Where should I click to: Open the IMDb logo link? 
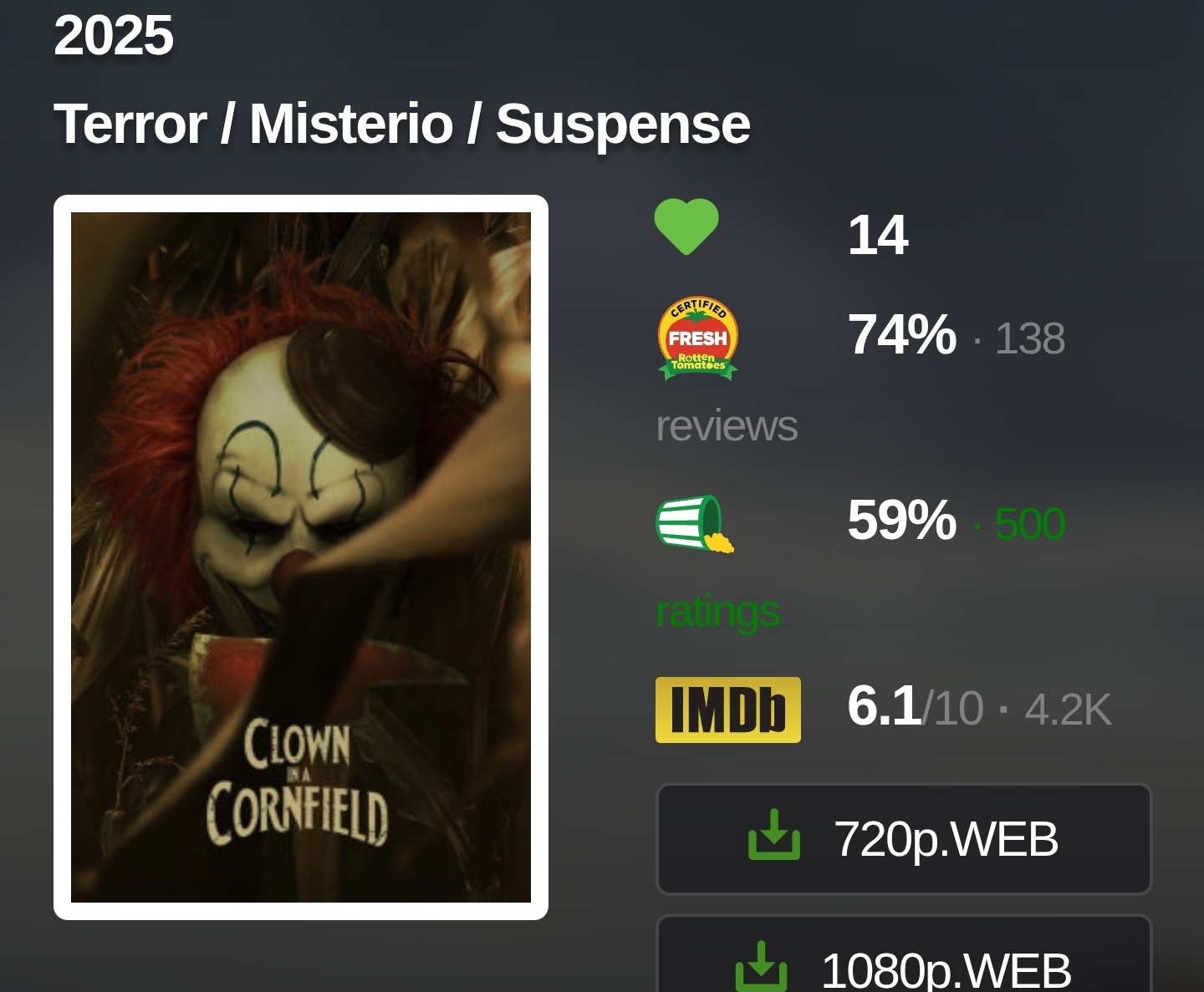point(728,710)
